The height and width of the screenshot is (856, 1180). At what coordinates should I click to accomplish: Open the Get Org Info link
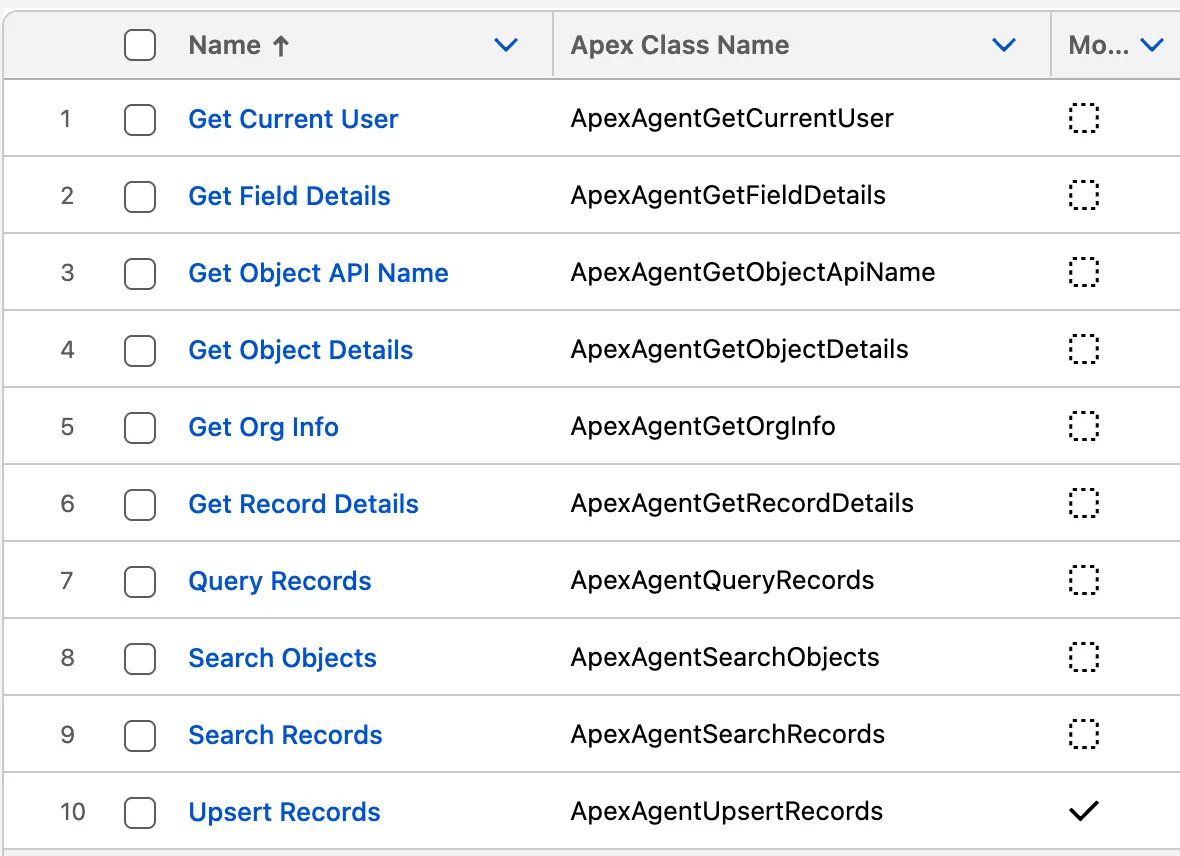(263, 427)
